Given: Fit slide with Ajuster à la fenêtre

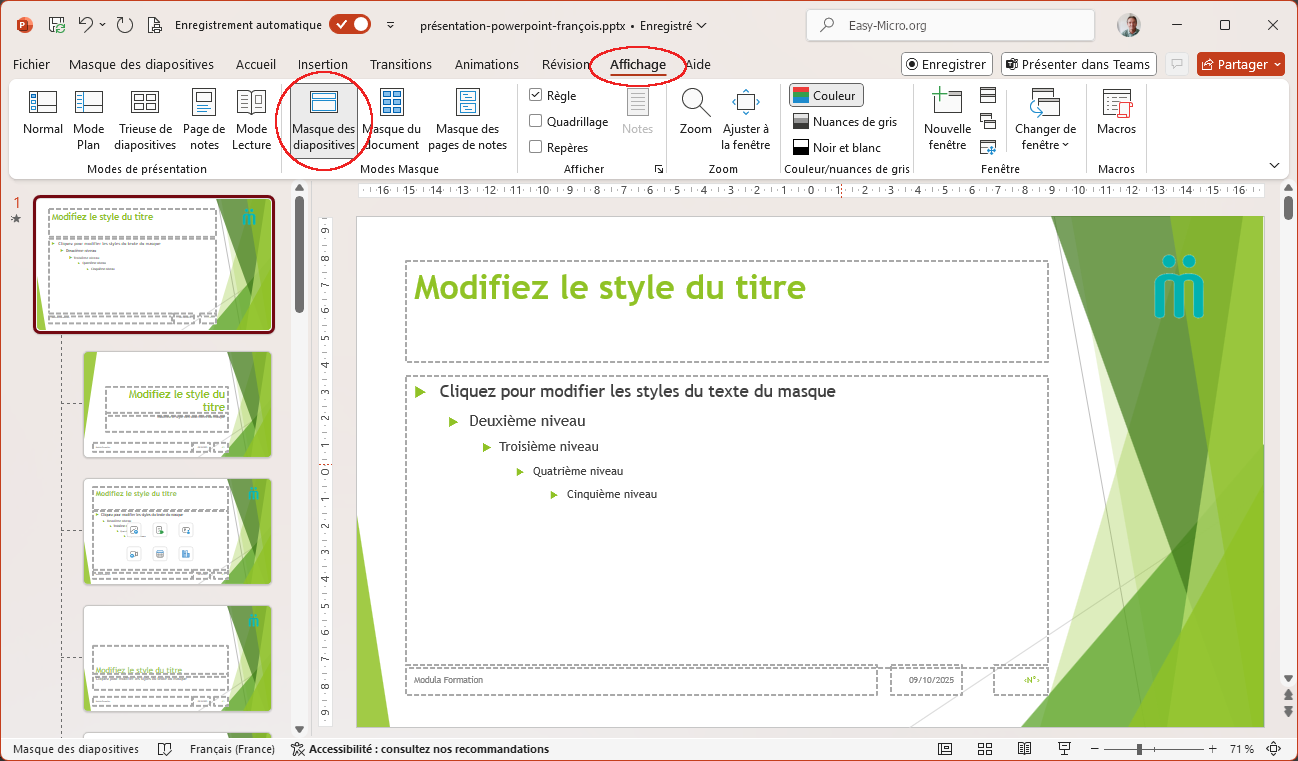Looking at the screenshot, I should click(x=746, y=120).
